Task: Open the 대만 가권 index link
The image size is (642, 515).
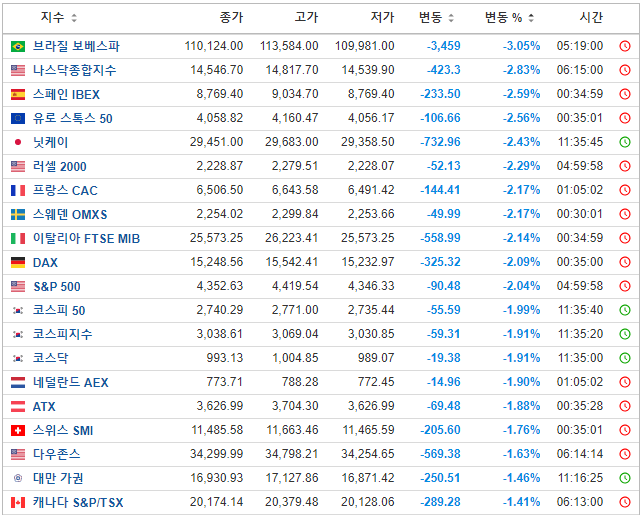Action: [x=58, y=478]
